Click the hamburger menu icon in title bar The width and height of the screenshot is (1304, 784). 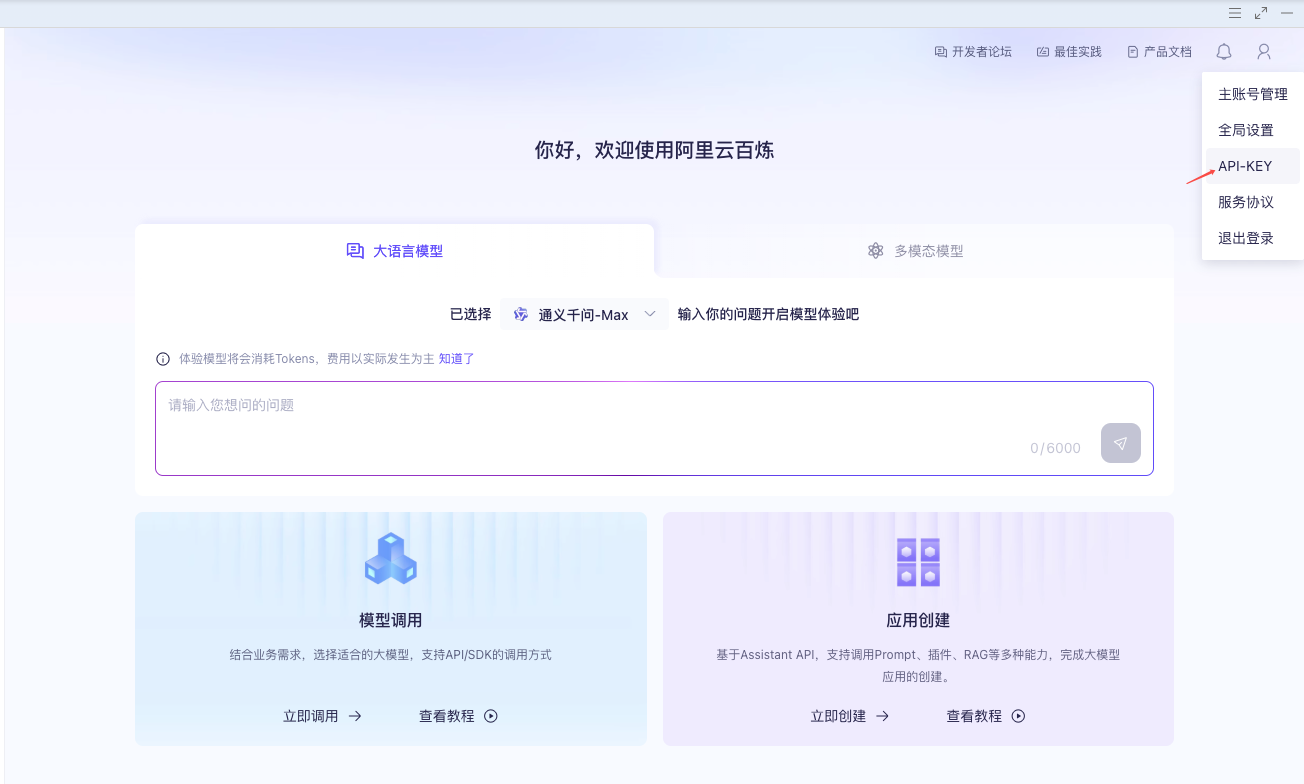point(1235,13)
